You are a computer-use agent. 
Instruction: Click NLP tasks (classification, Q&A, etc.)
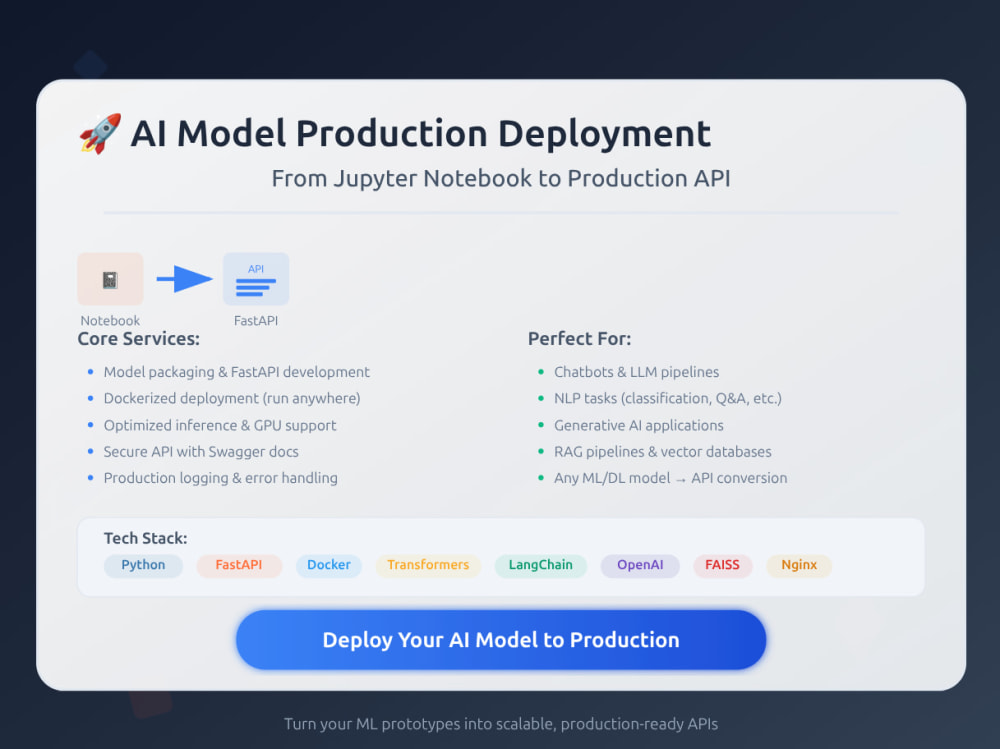[x=667, y=398]
